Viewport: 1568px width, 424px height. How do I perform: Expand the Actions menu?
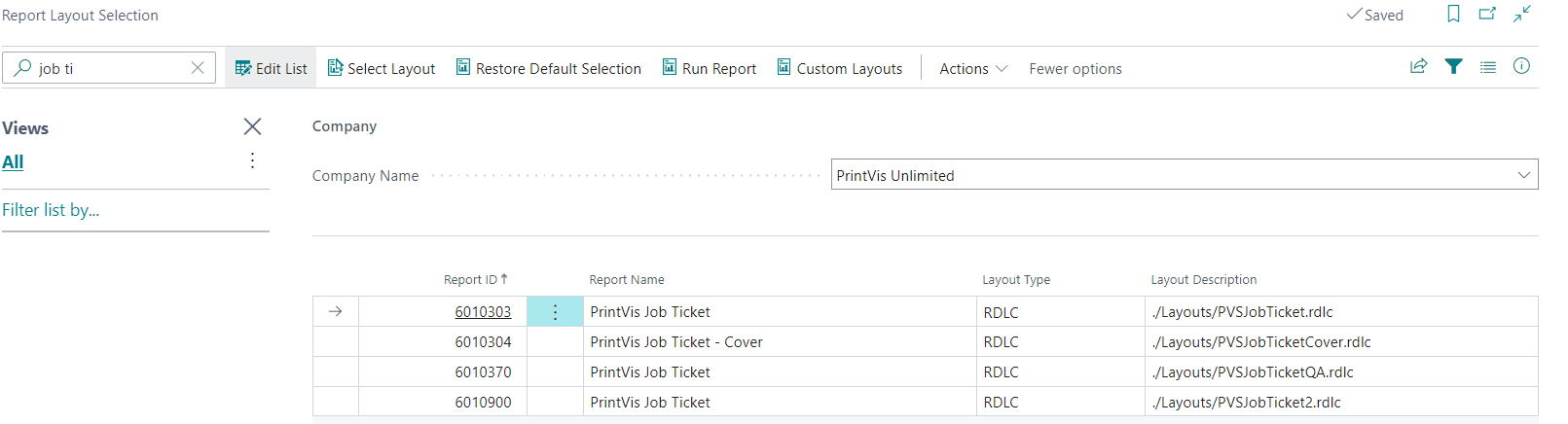coord(972,68)
